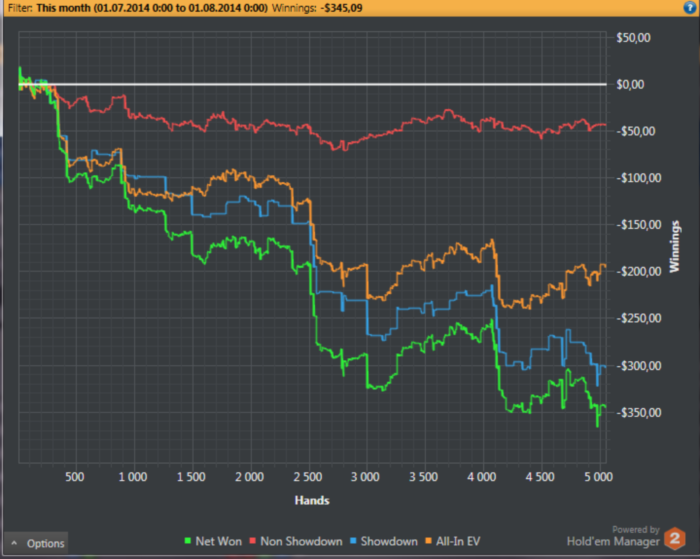This screenshot has height=559, width=700.
Task: Click the white $0,00 baseline in the graph
Action: [x=312, y=84]
